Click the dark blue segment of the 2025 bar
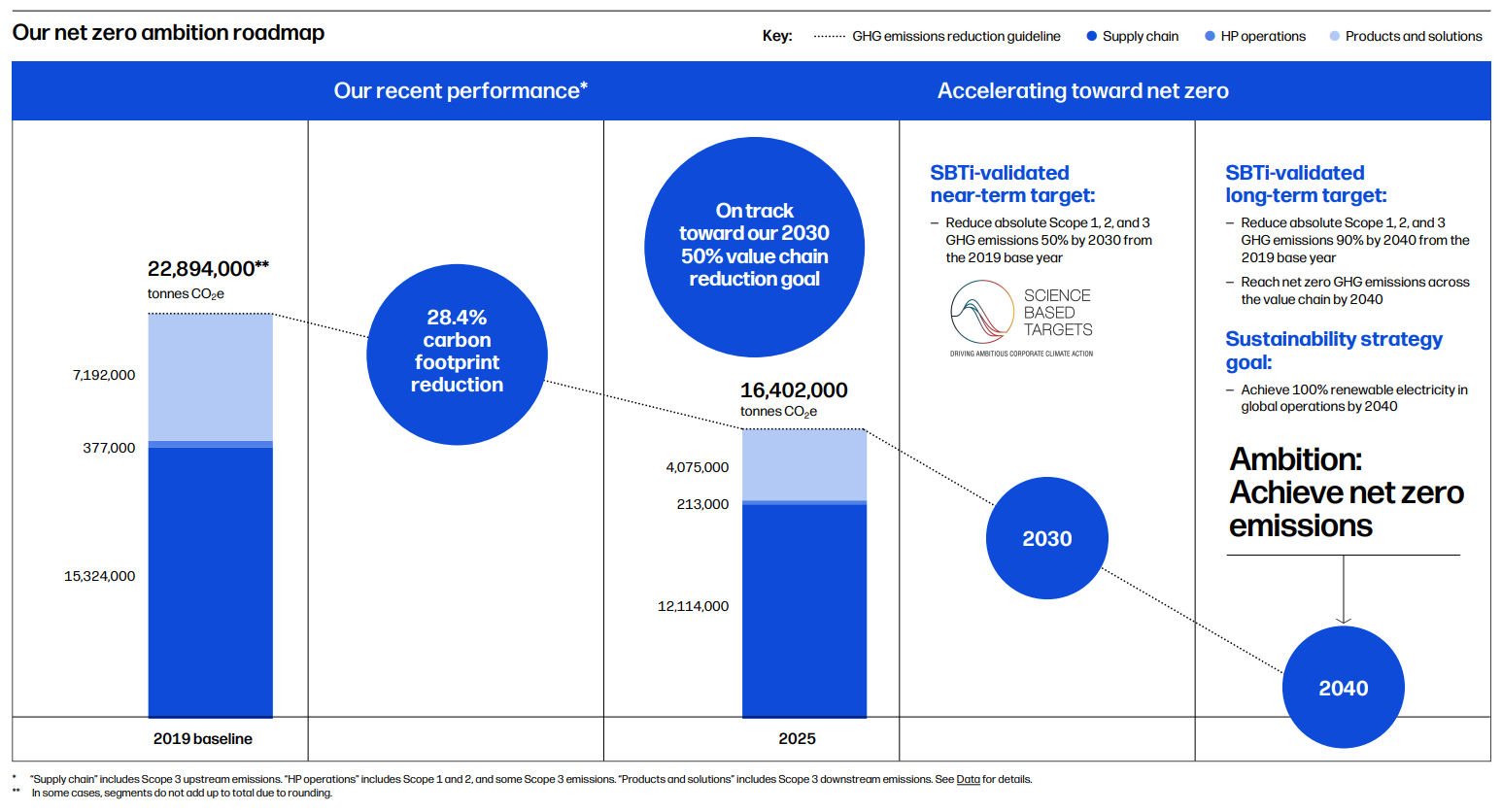This screenshot has height=812, width=1502. point(804,611)
